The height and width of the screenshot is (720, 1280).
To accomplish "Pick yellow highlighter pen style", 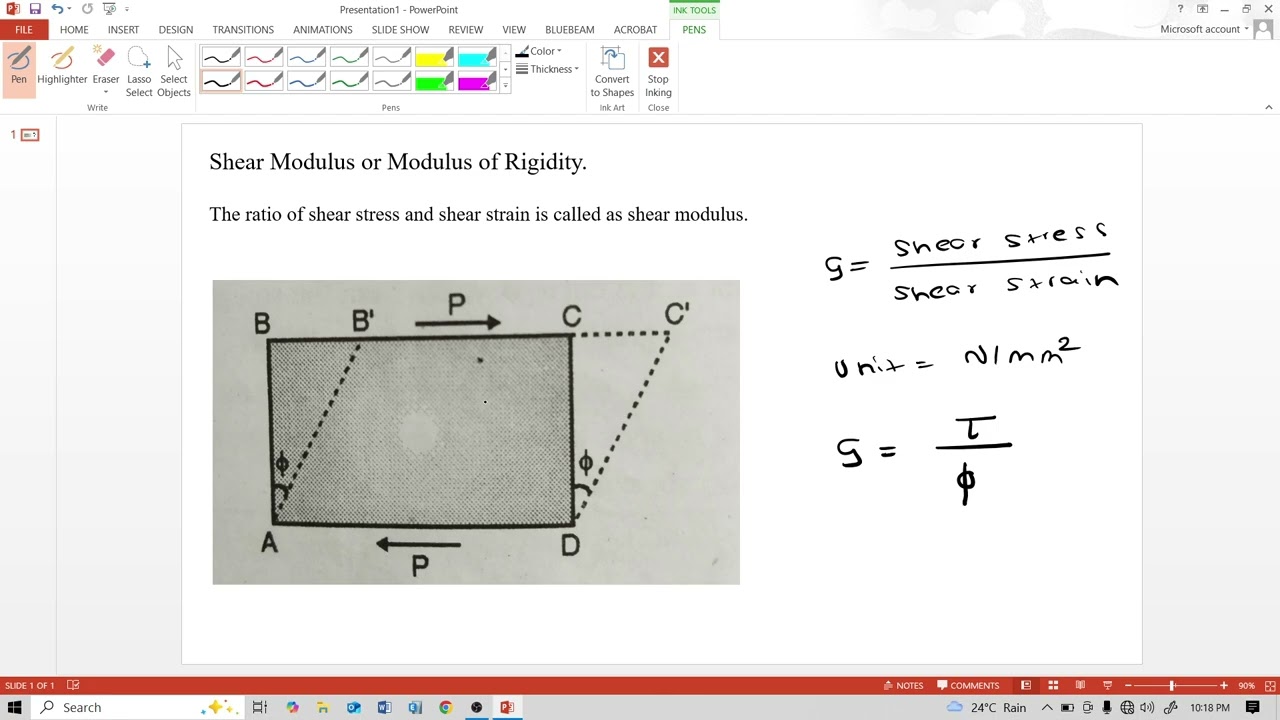I will click(434, 57).
